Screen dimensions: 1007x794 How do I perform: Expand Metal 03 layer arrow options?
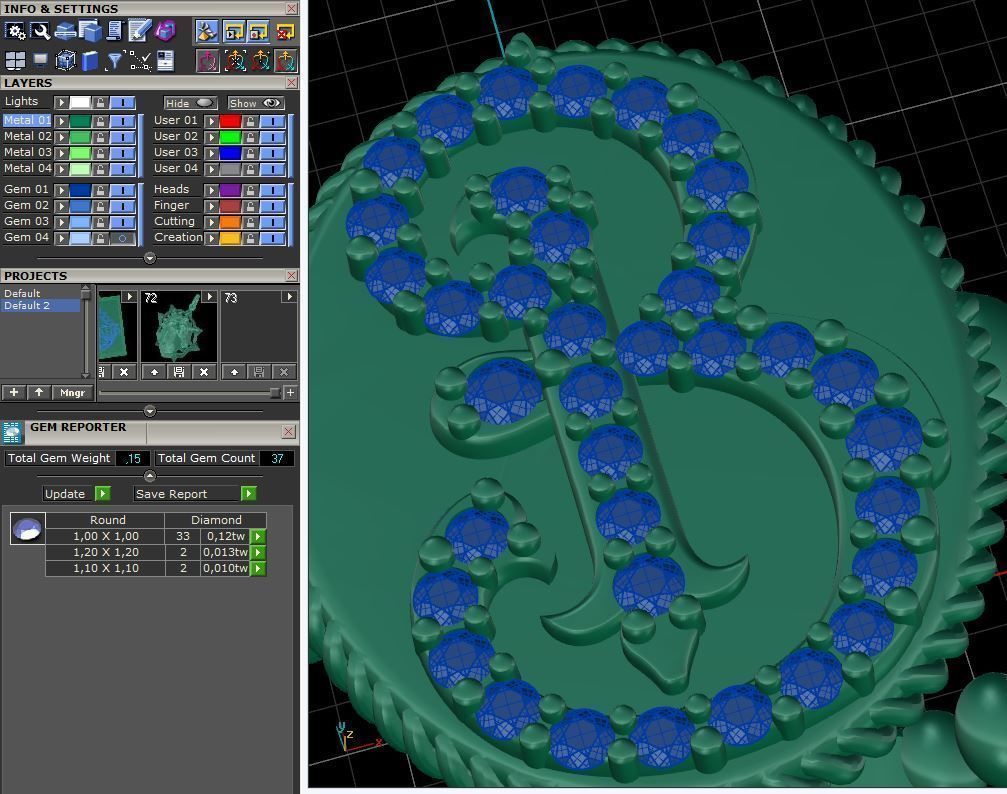[62, 153]
